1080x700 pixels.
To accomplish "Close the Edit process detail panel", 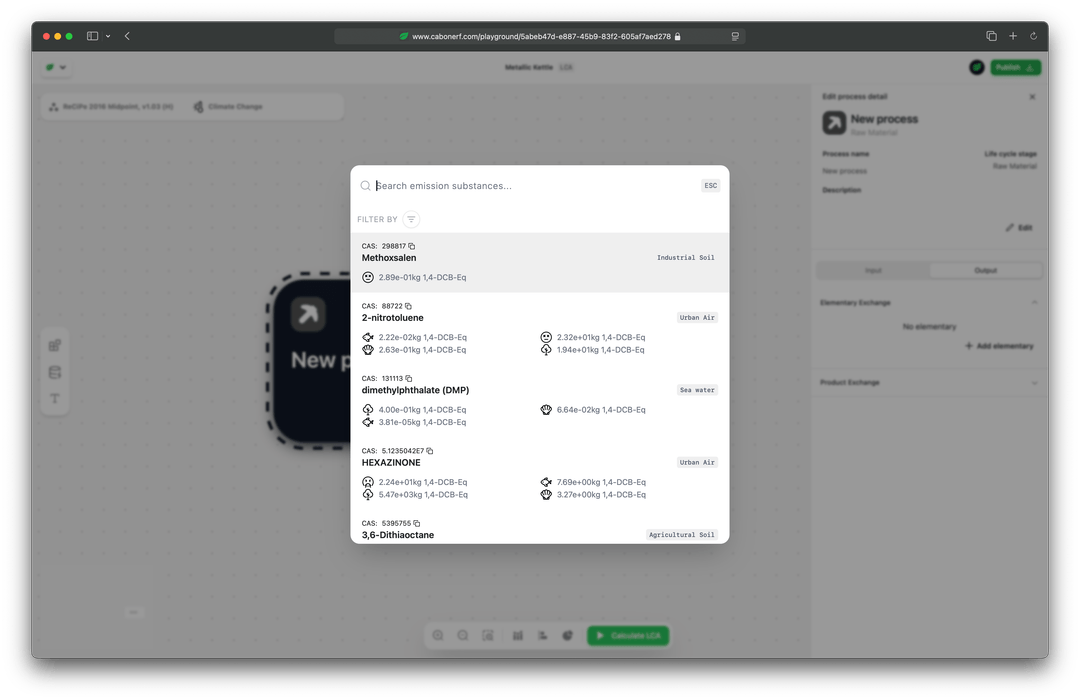I will [x=1032, y=97].
